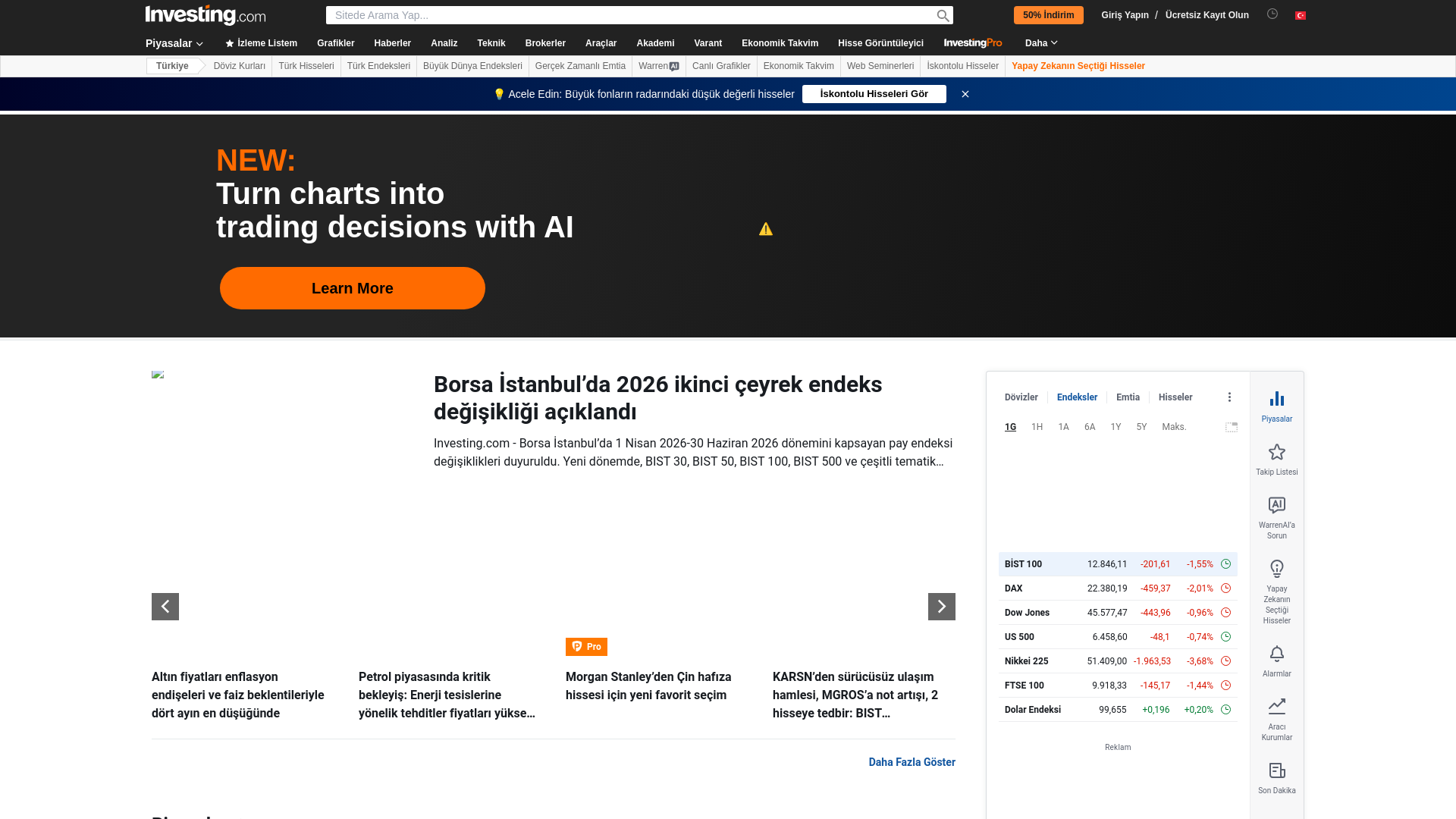Open Yapay Zekanın Seçtiği Hisseler subnav link
The width and height of the screenshot is (1456, 819).
(x=1078, y=66)
